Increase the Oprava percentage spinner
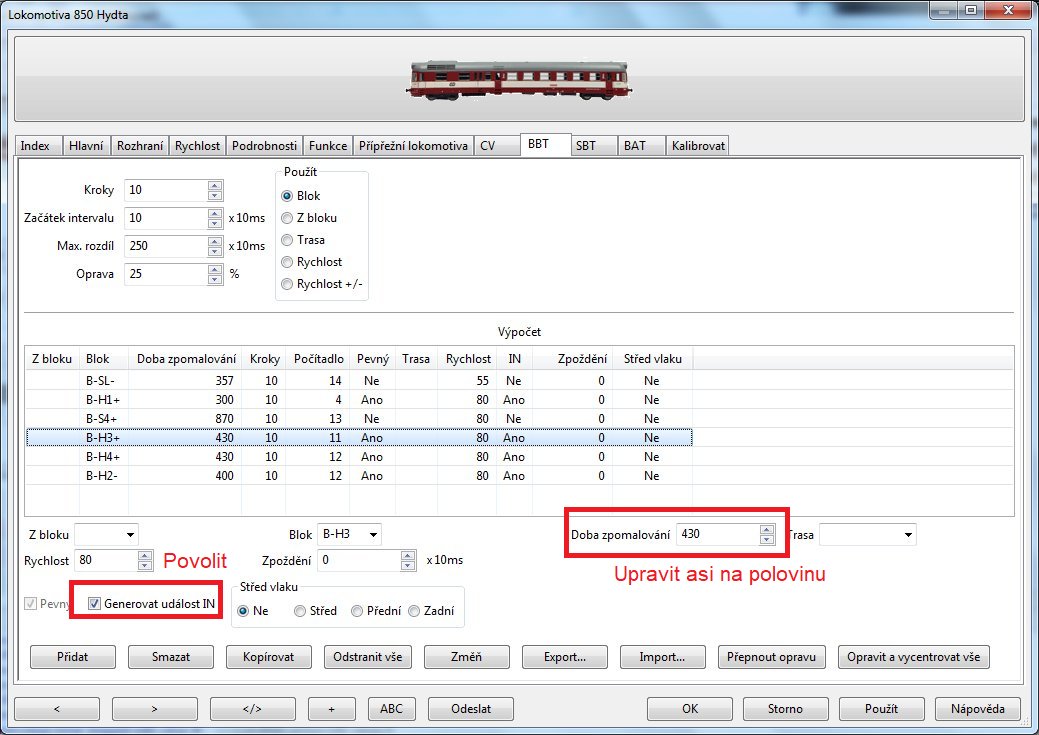 [215, 269]
